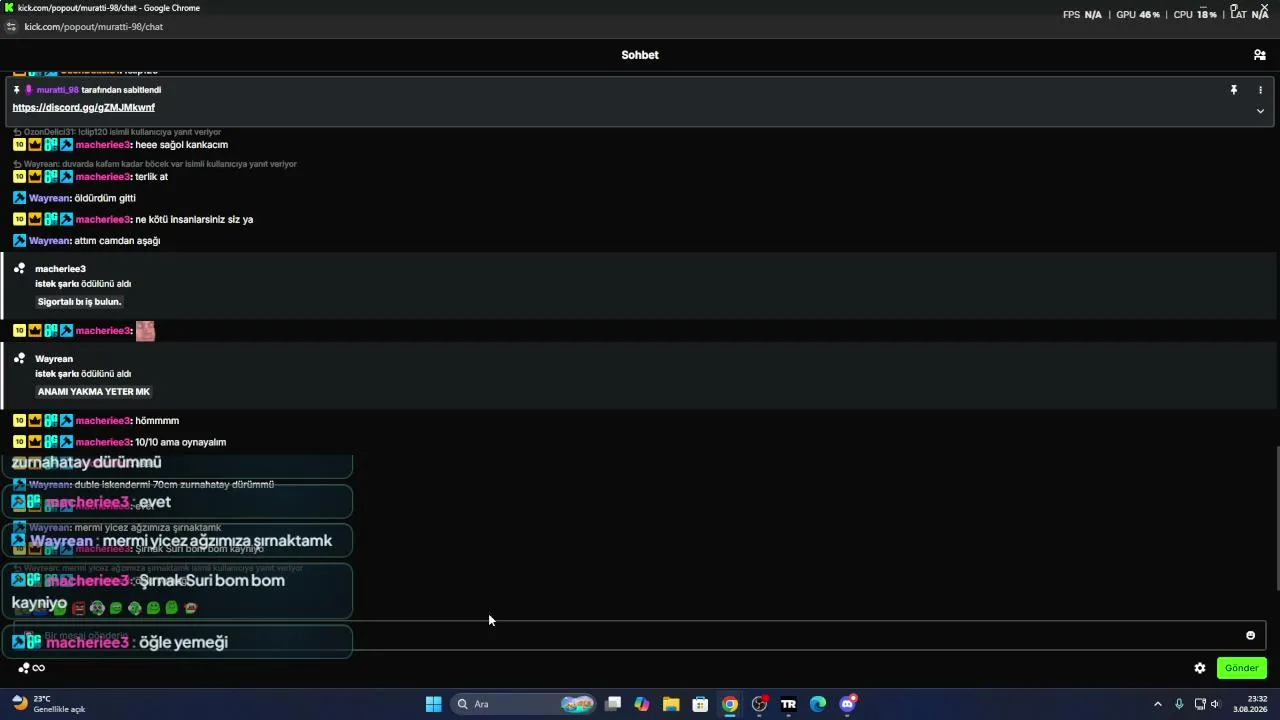Open Microsoft Edge from the taskbar
Viewport: 1280px width, 720px height.
pyautogui.click(x=818, y=704)
